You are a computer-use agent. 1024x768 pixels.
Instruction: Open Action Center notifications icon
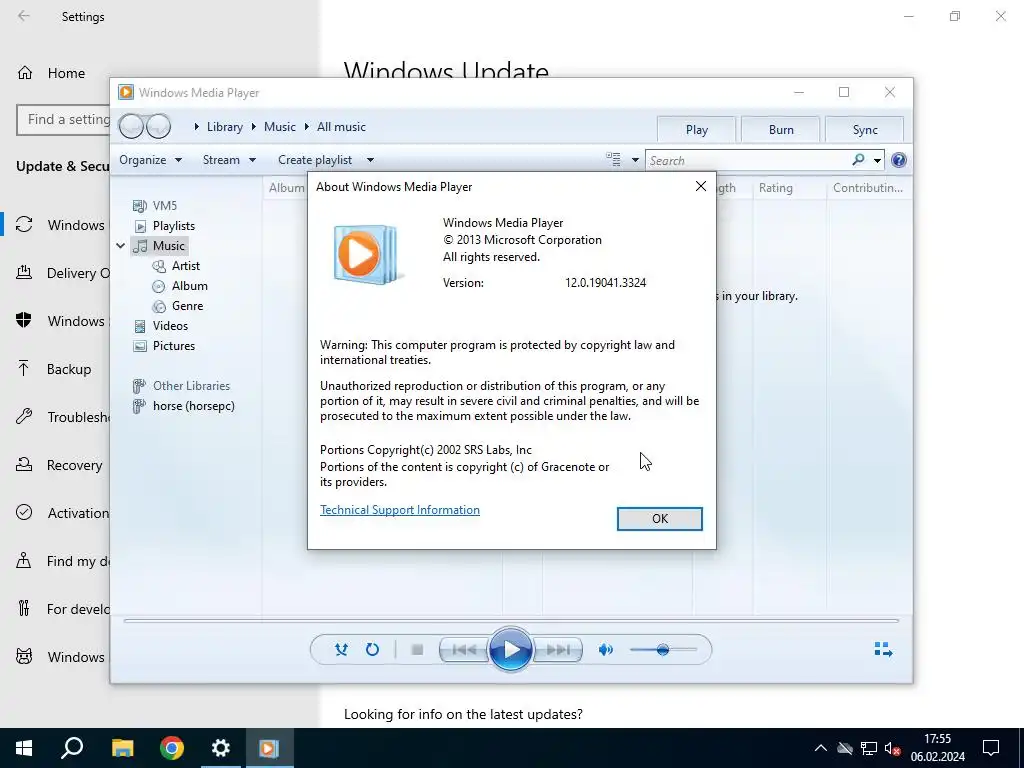[991, 748]
